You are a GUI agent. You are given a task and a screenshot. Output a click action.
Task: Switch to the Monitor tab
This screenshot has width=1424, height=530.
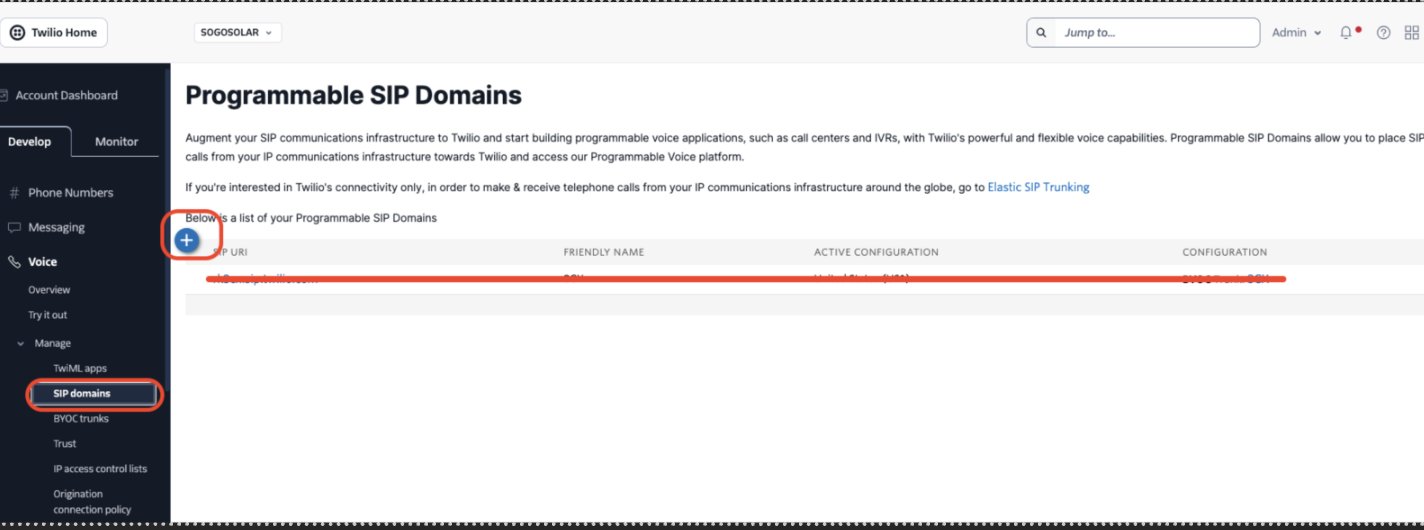116,141
